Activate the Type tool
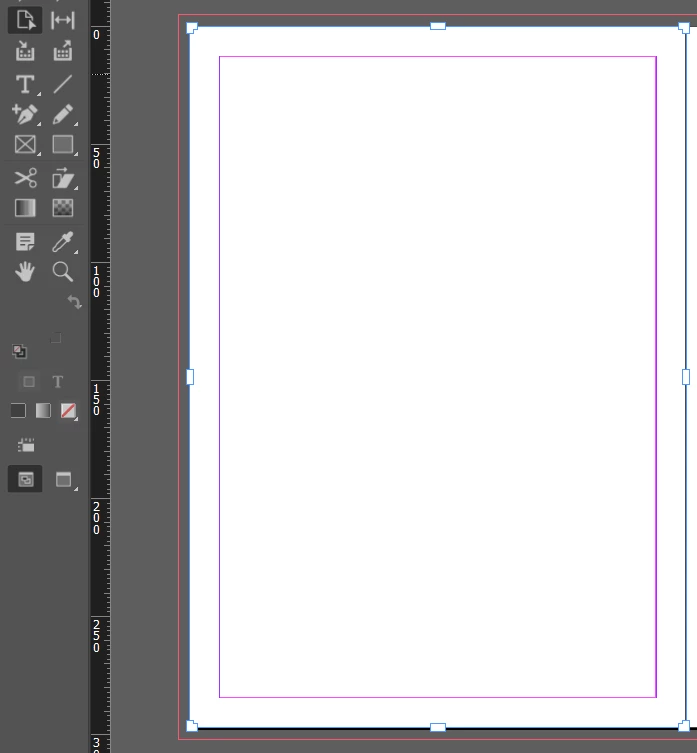 coord(25,84)
